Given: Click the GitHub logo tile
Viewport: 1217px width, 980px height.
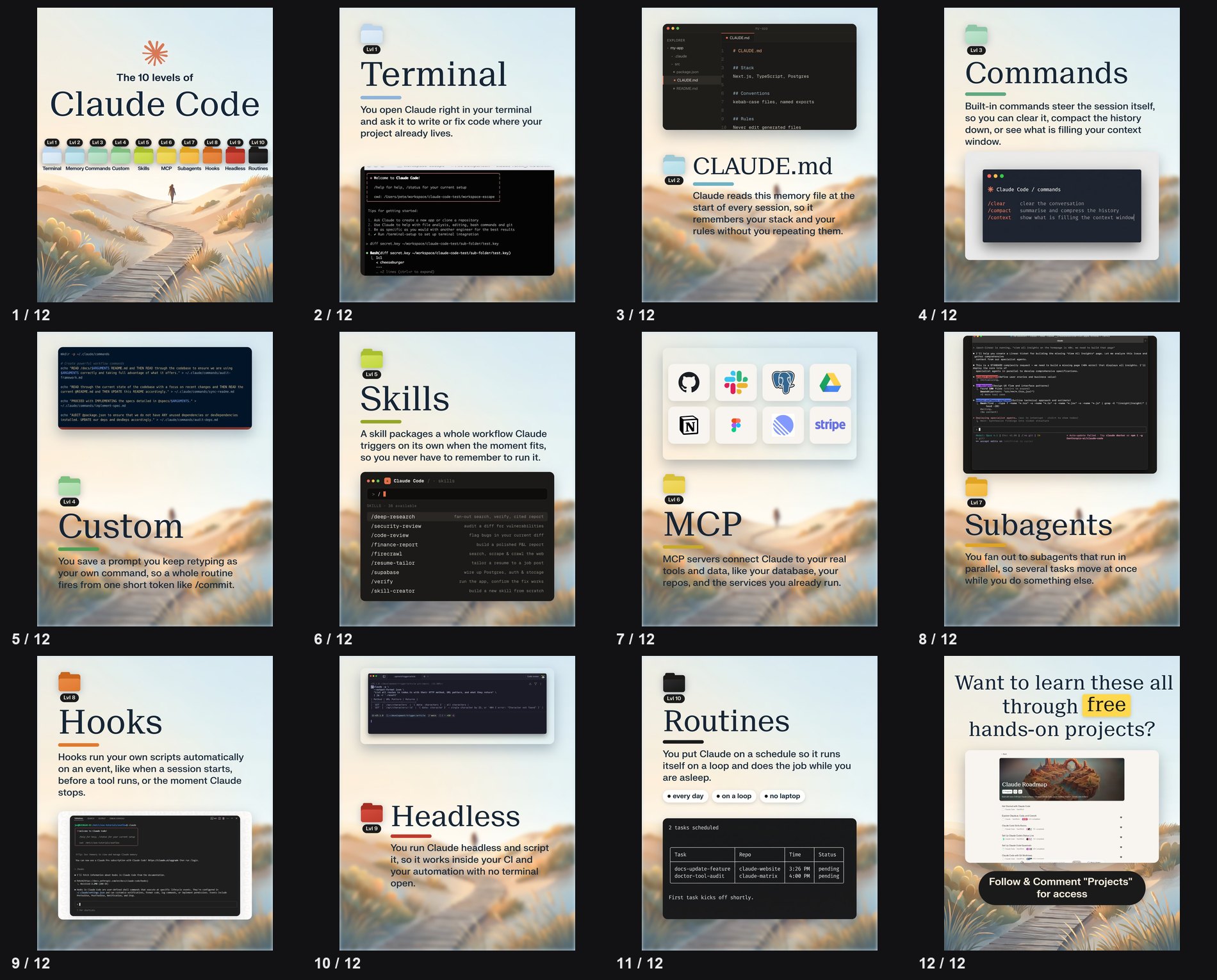Looking at the screenshot, I should tap(689, 382).
